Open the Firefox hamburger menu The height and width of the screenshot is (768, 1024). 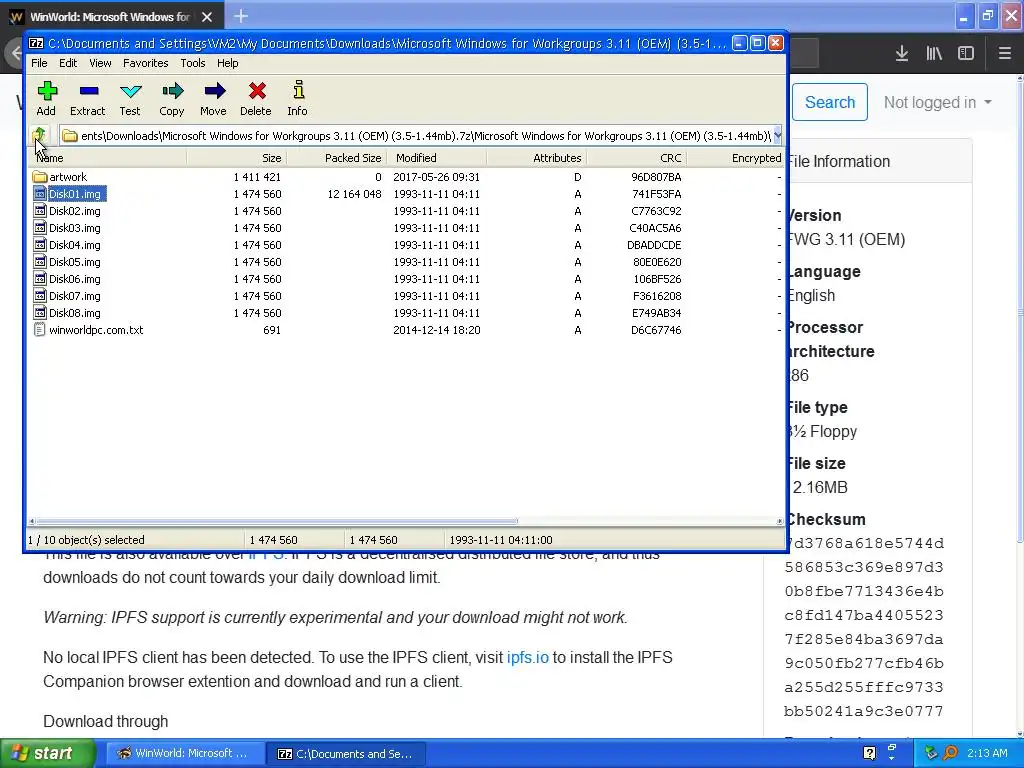(x=1005, y=53)
